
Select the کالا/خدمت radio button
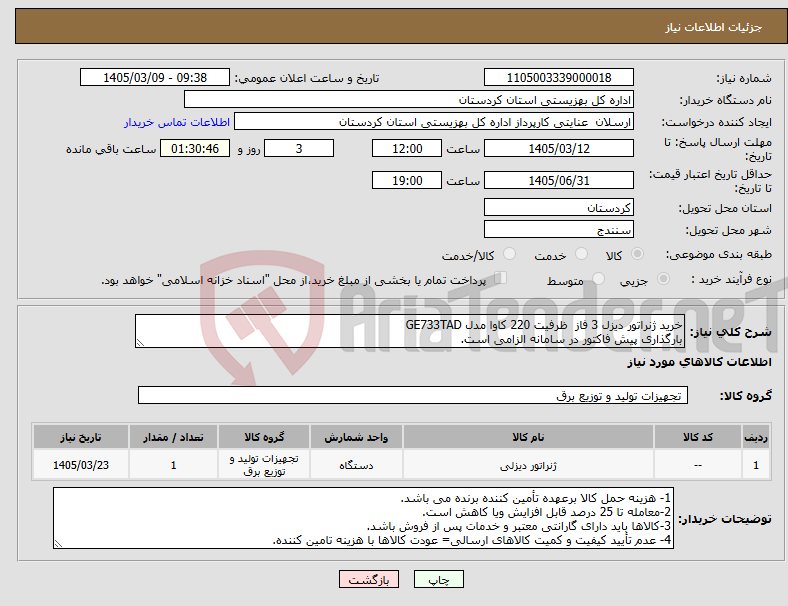(509, 254)
